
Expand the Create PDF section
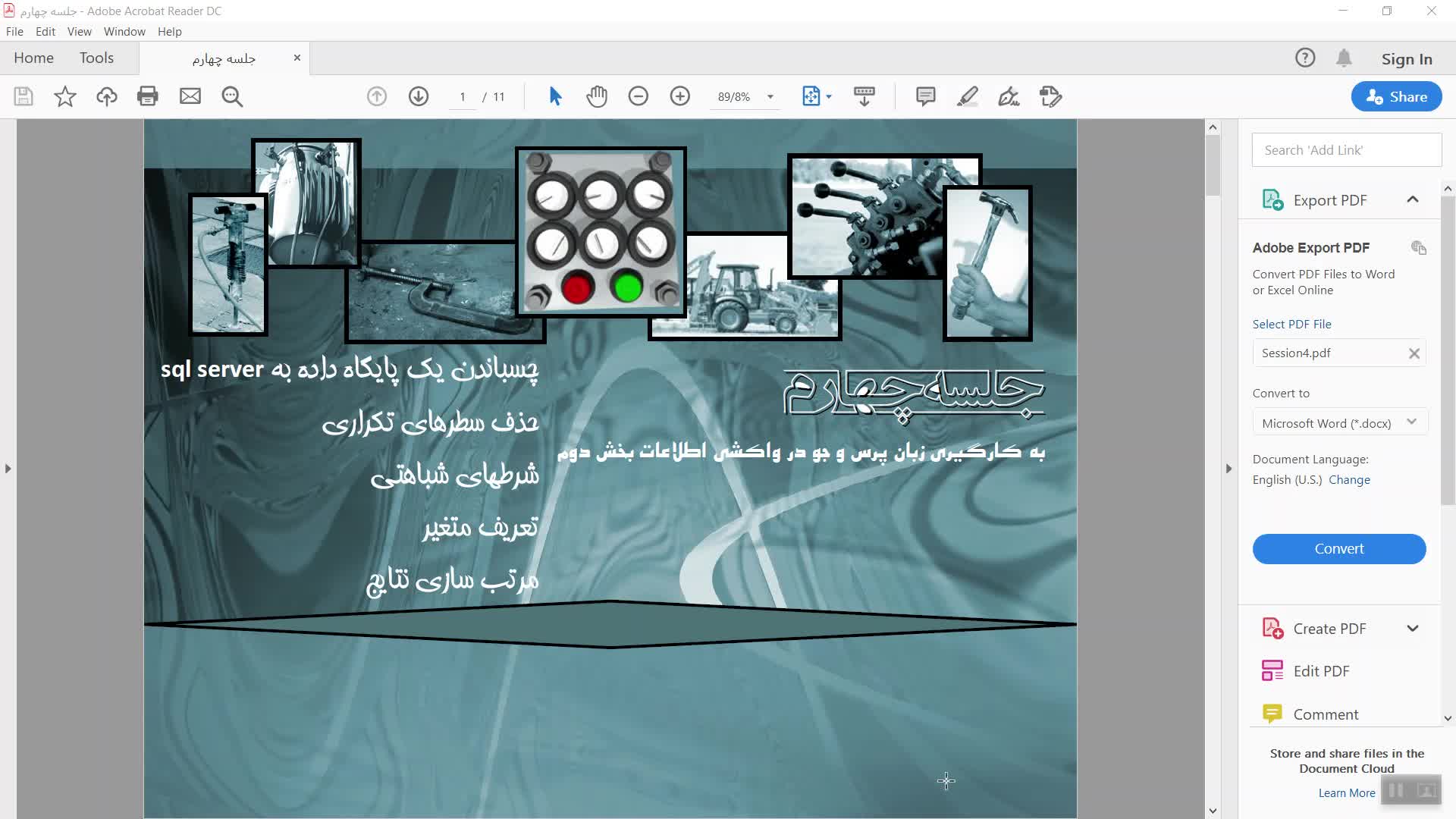pos(1412,629)
